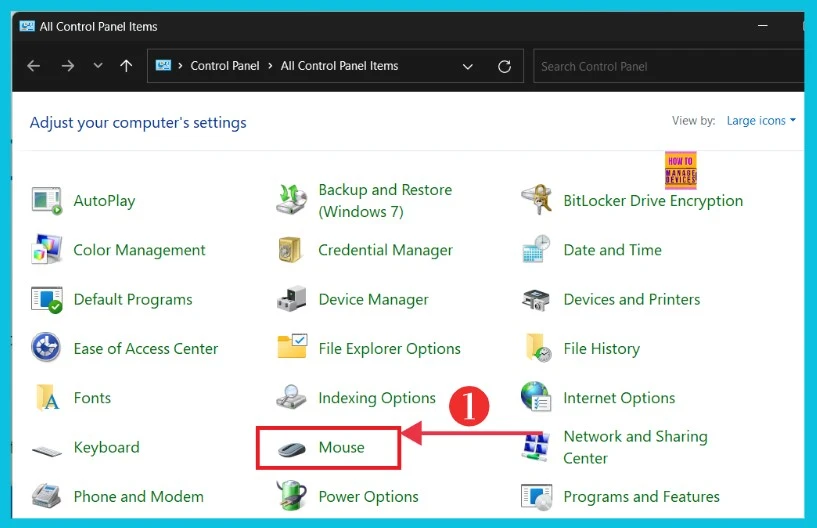Open Backup and Restore (Windows 7) link
This screenshot has height=528, width=817.
(385, 201)
